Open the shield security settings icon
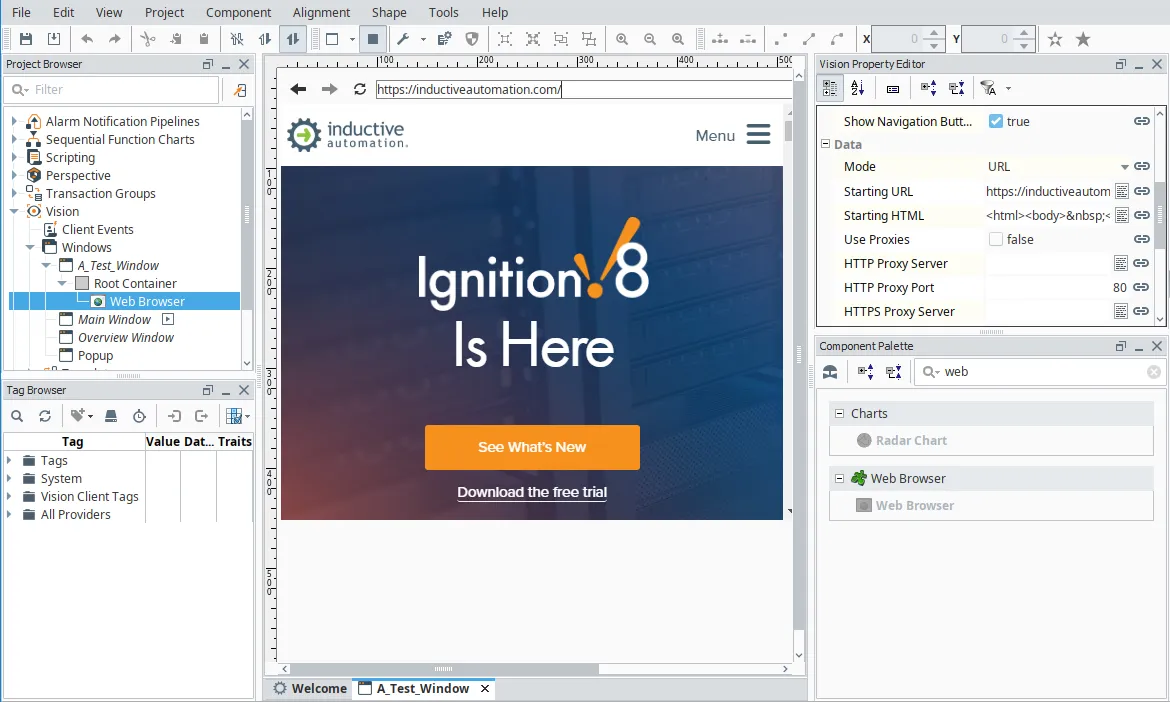1170x702 pixels. (472, 39)
